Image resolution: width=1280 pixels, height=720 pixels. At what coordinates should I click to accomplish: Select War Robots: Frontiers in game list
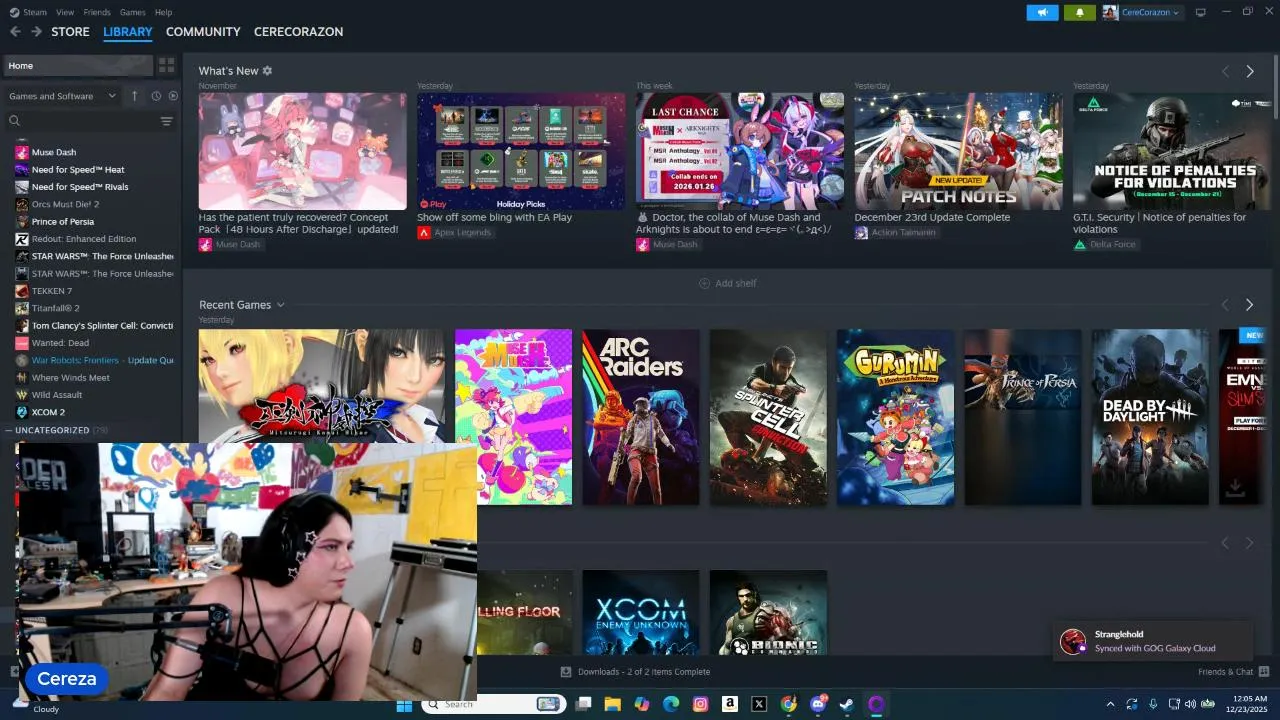click(102, 360)
